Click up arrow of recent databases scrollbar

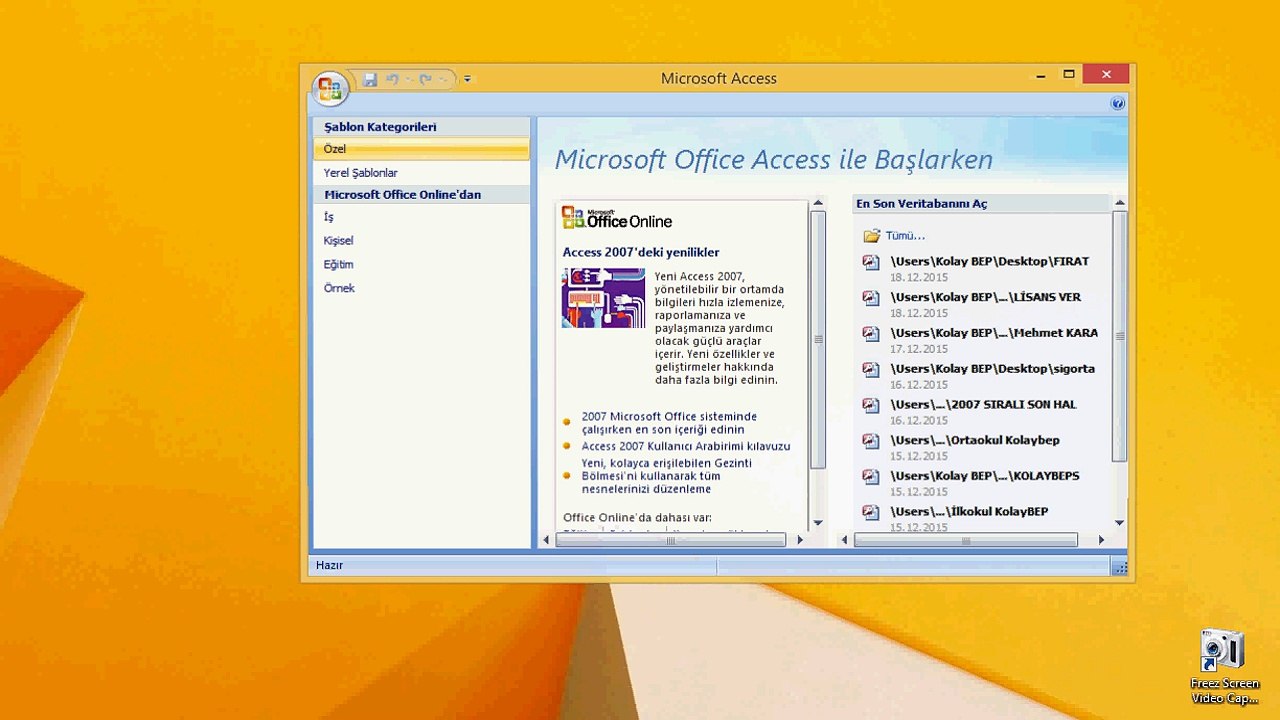1119,203
